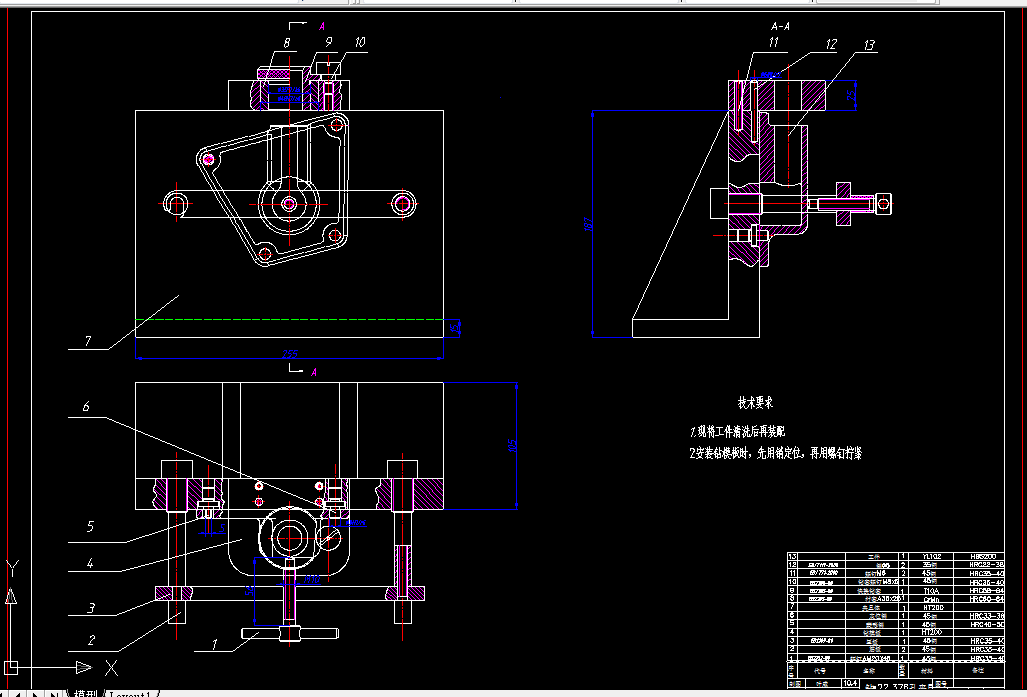Click the '代号' header cell in parts list
Image resolution: width=1027 pixels, height=697 pixels.
pyautogui.click(x=820, y=671)
